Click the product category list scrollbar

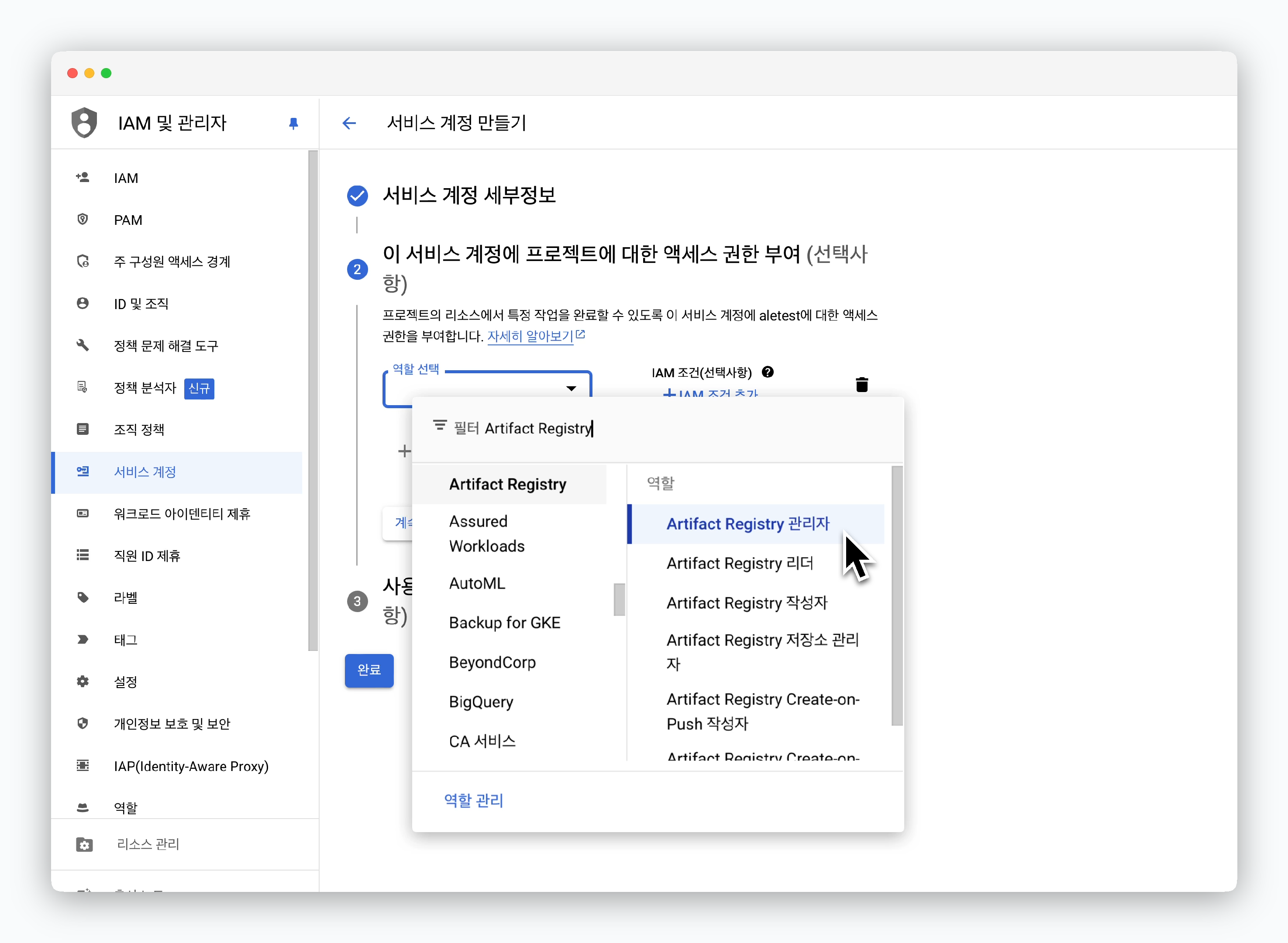pyautogui.click(x=619, y=599)
